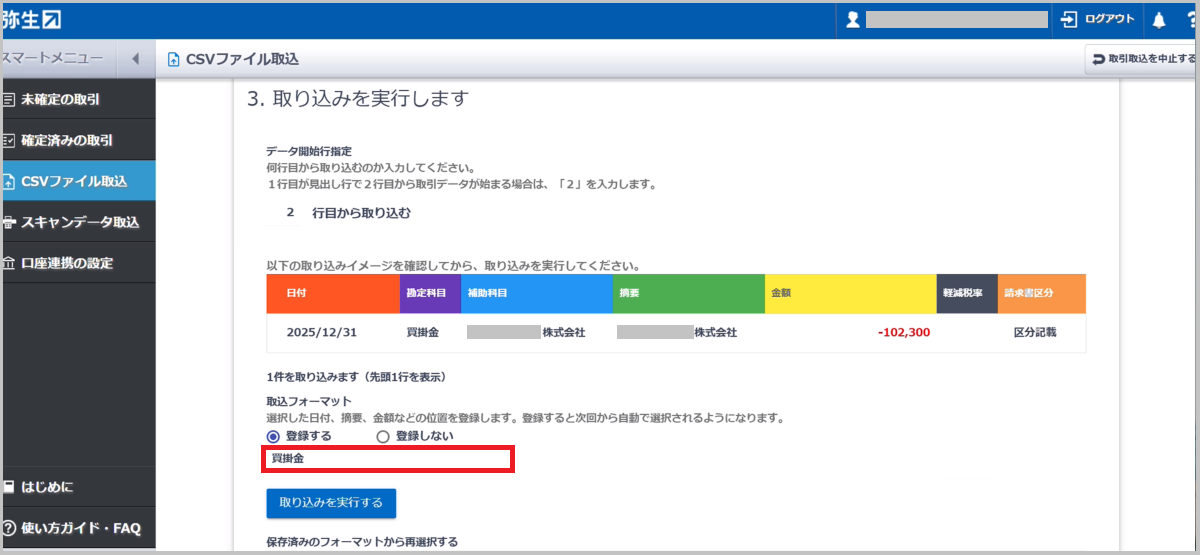
Task: Open 使い方ガイド・FAQ link
Action: point(78,527)
